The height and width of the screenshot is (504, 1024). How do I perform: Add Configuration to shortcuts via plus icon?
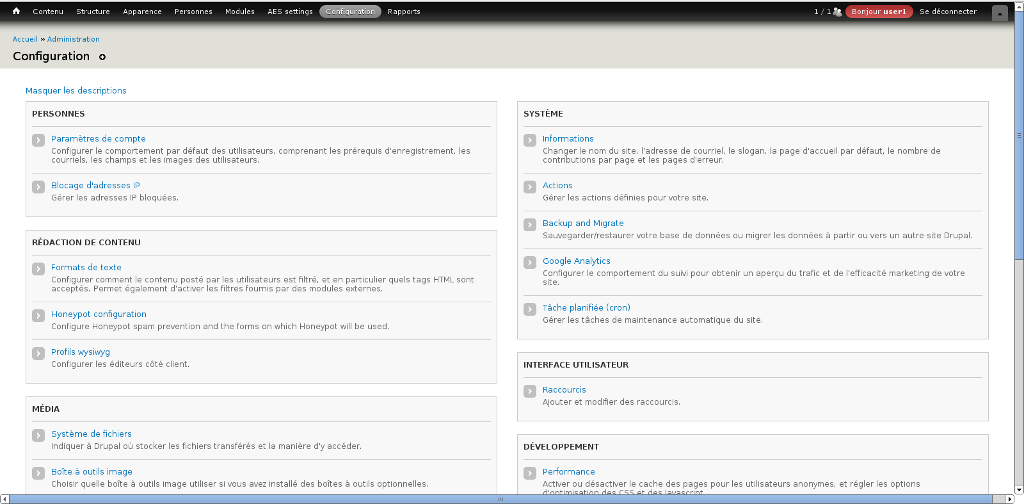pos(102,57)
